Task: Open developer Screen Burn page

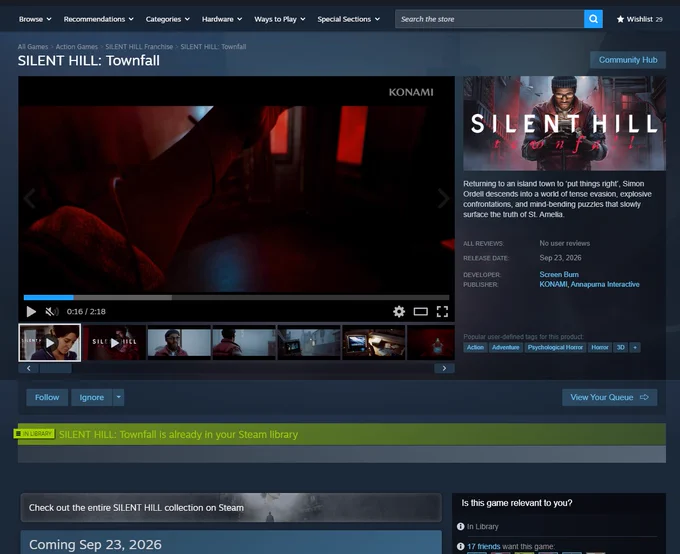Action: 559,274
